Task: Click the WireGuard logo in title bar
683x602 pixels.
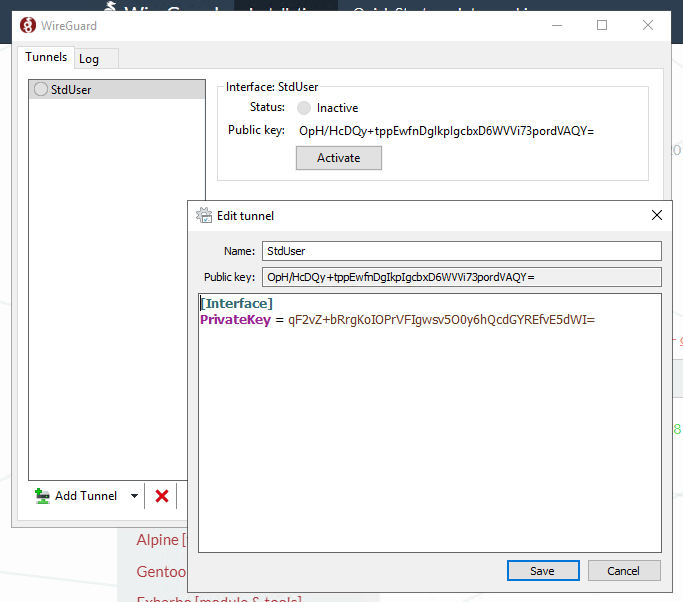Action: [x=28, y=25]
